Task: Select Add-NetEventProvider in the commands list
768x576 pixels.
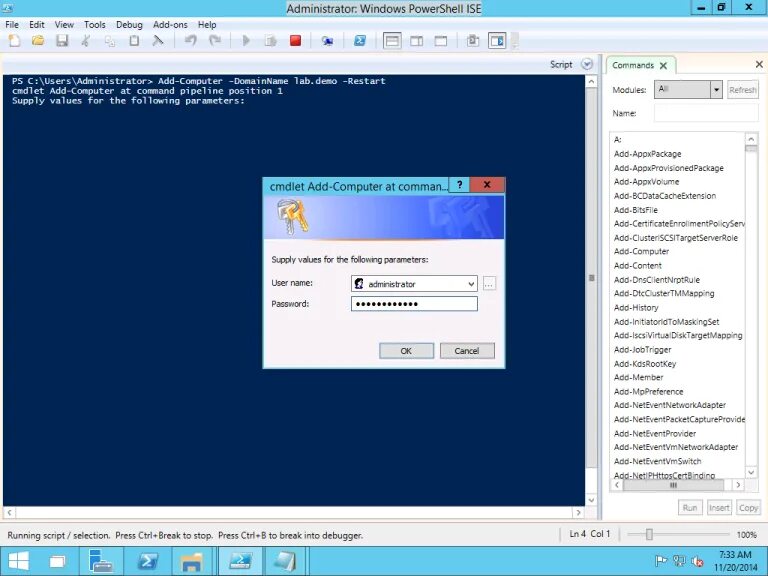Action: click(654, 433)
